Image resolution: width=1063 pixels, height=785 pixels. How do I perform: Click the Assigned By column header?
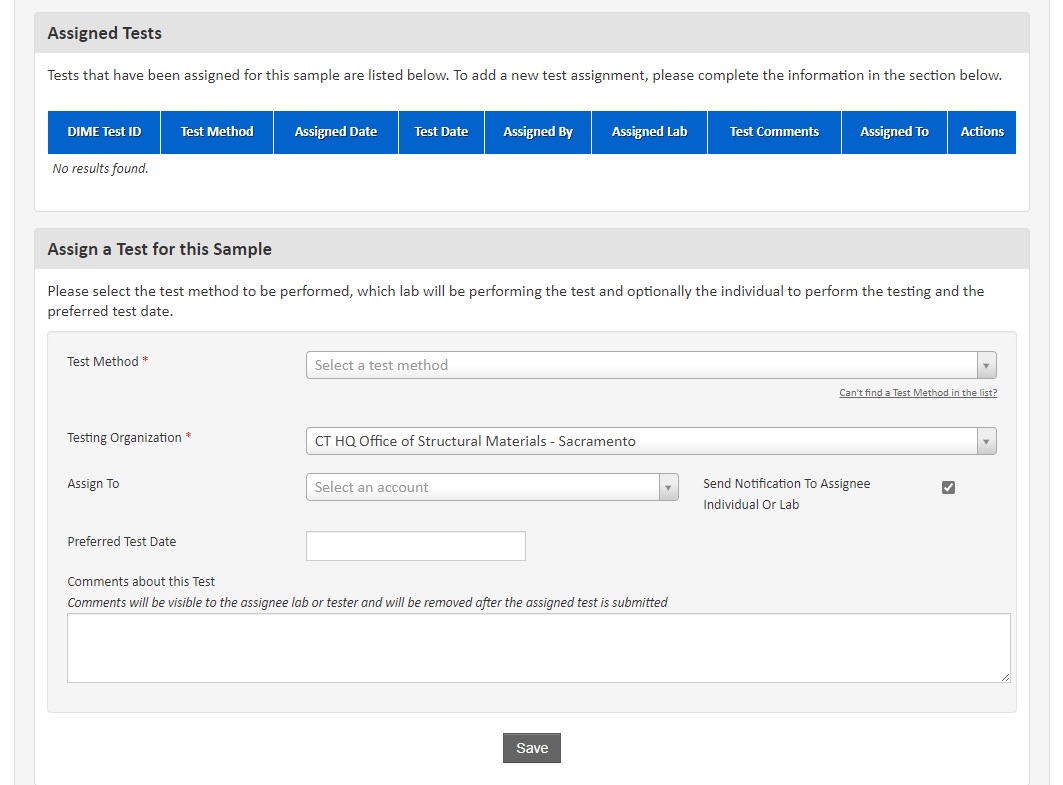coord(538,132)
